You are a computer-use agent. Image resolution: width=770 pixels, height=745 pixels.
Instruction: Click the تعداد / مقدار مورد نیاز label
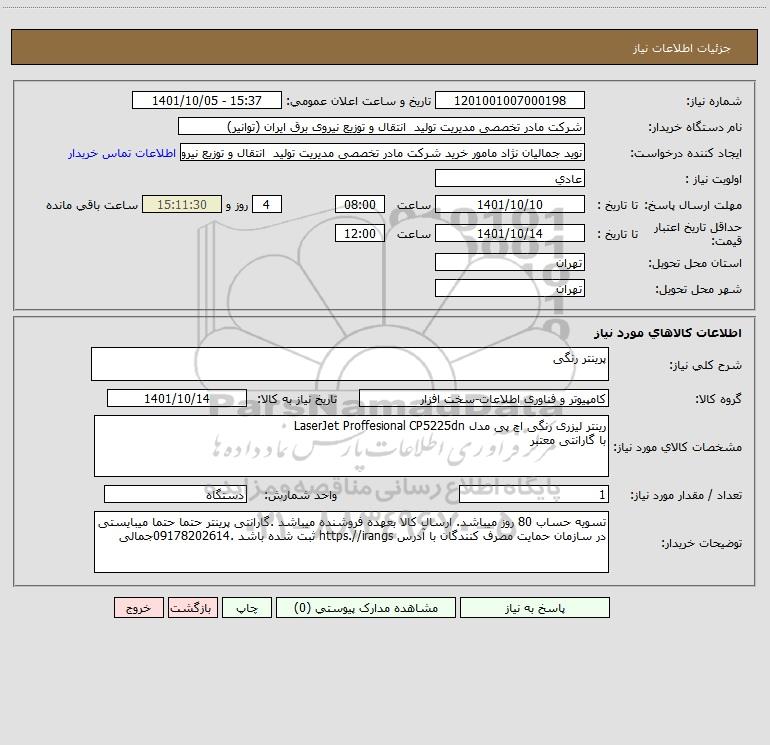pyautogui.click(x=686, y=496)
